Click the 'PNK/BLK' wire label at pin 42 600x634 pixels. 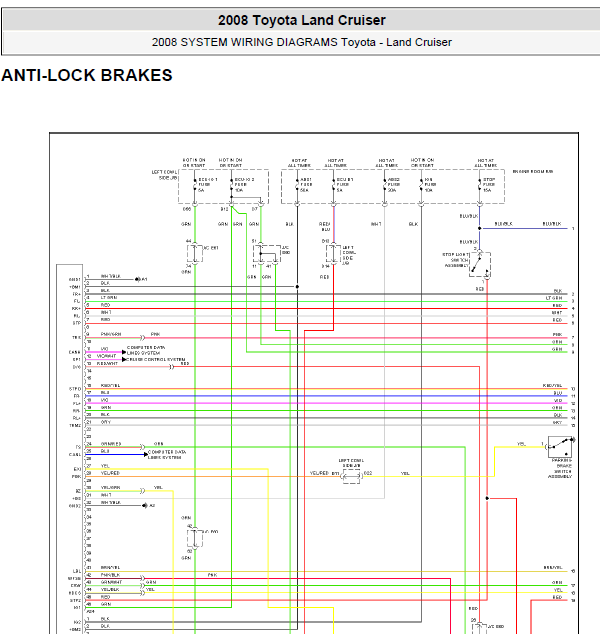[110, 575]
